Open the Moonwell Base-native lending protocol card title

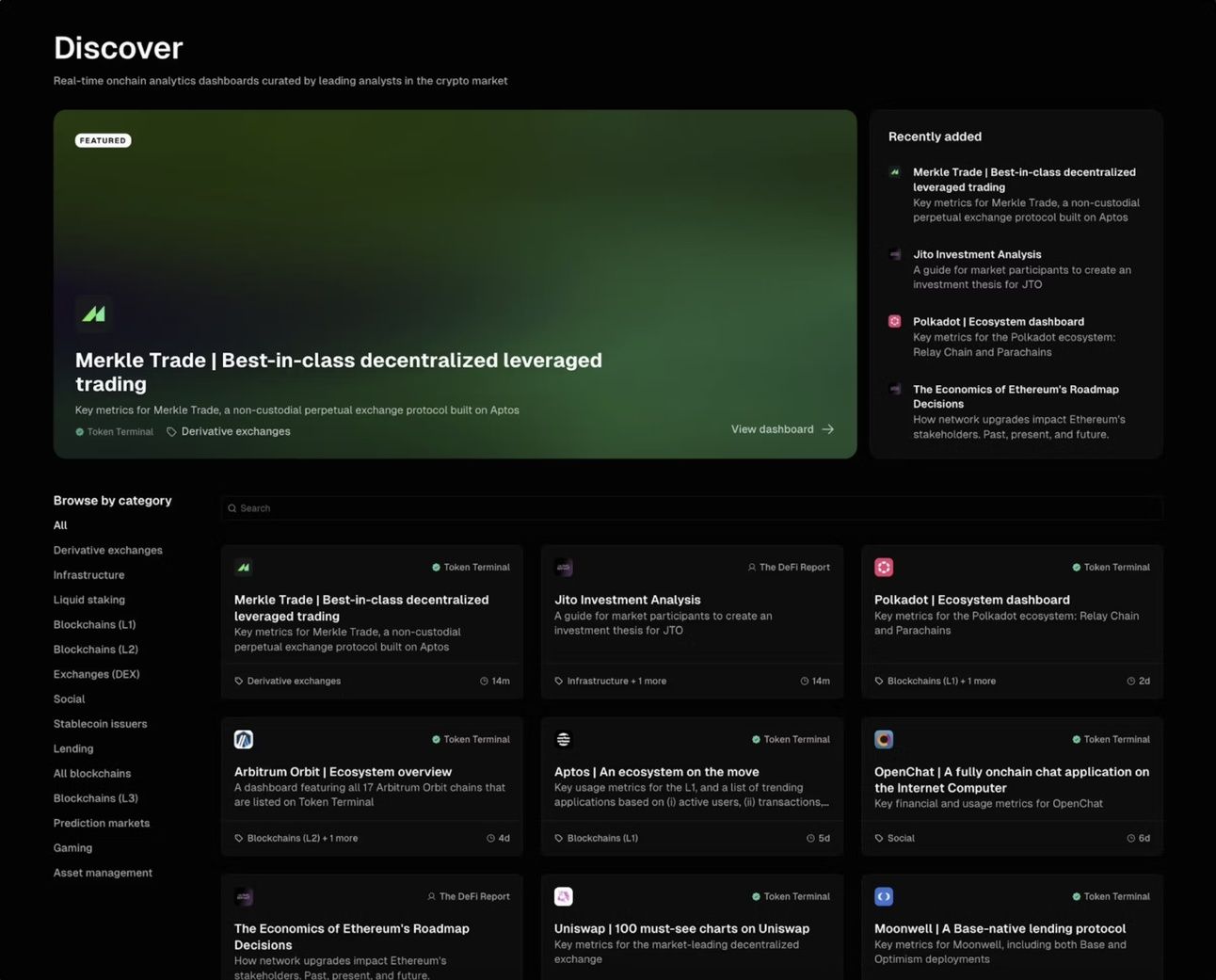pos(1000,929)
